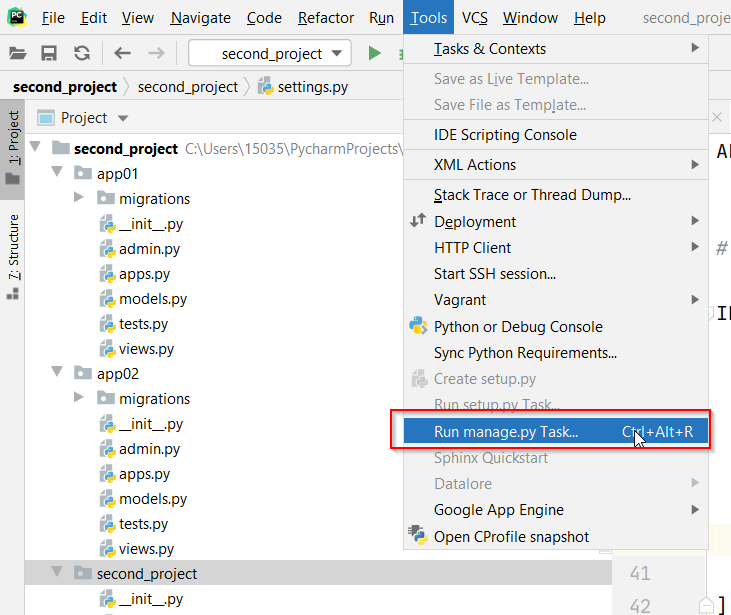
Task: Open the Run menu
Action: click(381, 18)
